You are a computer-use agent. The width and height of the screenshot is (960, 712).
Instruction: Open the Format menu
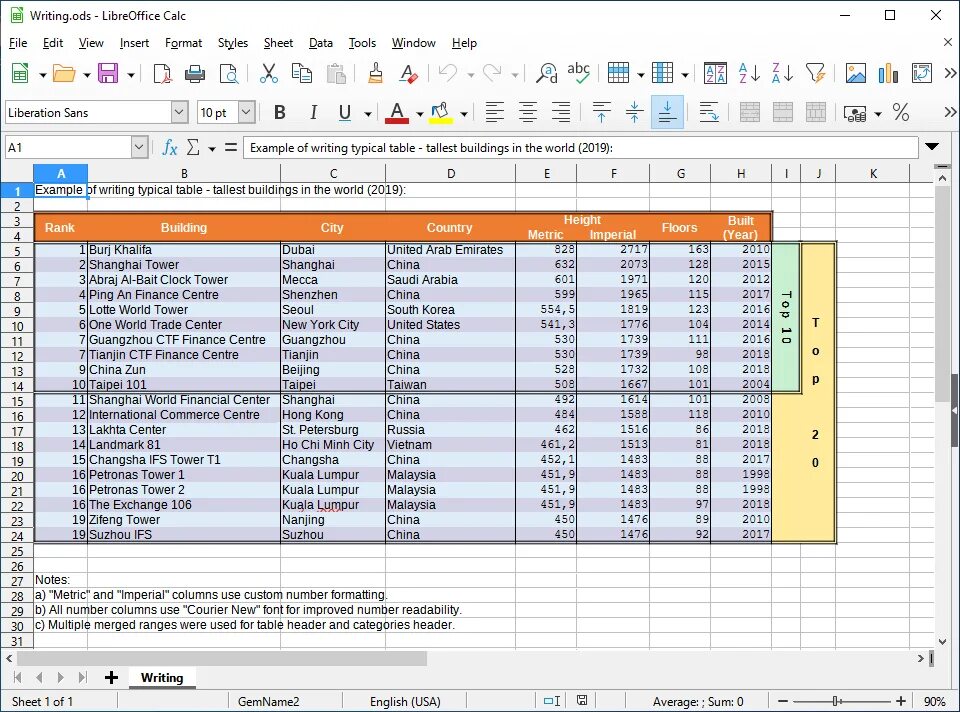pyautogui.click(x=183, y=43)
